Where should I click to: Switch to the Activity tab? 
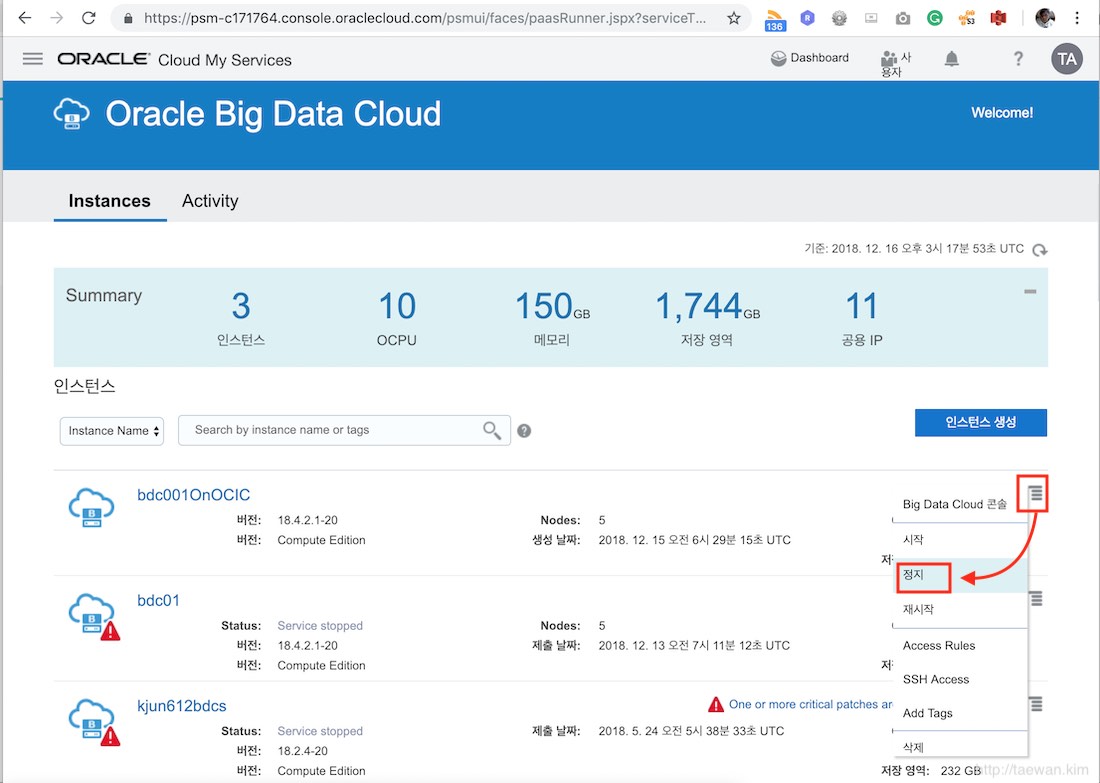[210, 201]
